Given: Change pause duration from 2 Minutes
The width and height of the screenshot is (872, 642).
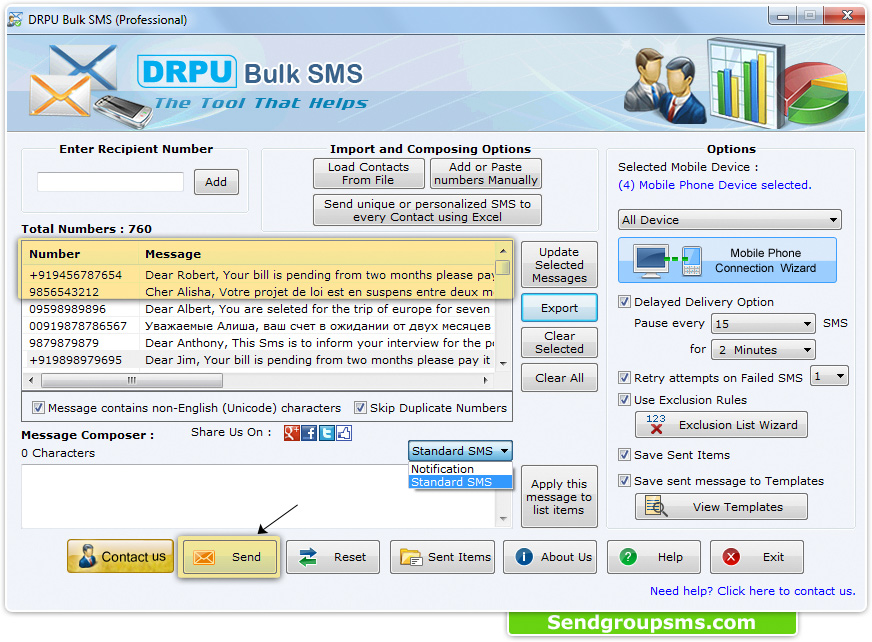Looking at the screenshot, I should click(762, 349).
